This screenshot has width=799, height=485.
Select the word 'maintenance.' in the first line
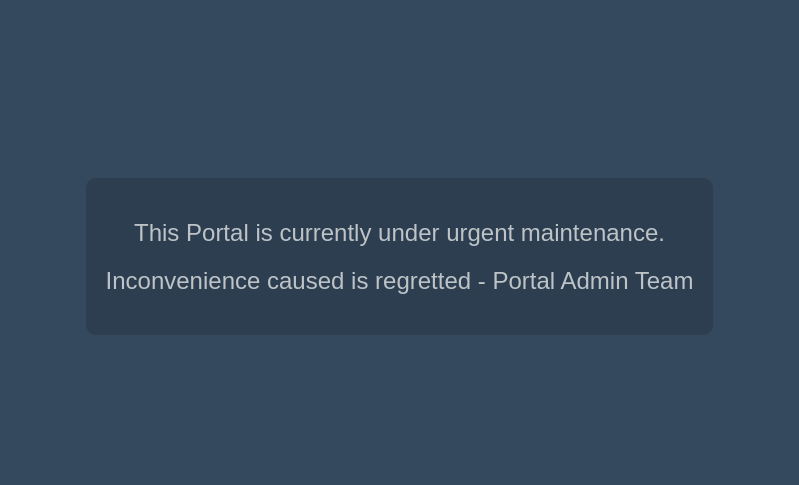click(x=593, y=233)
